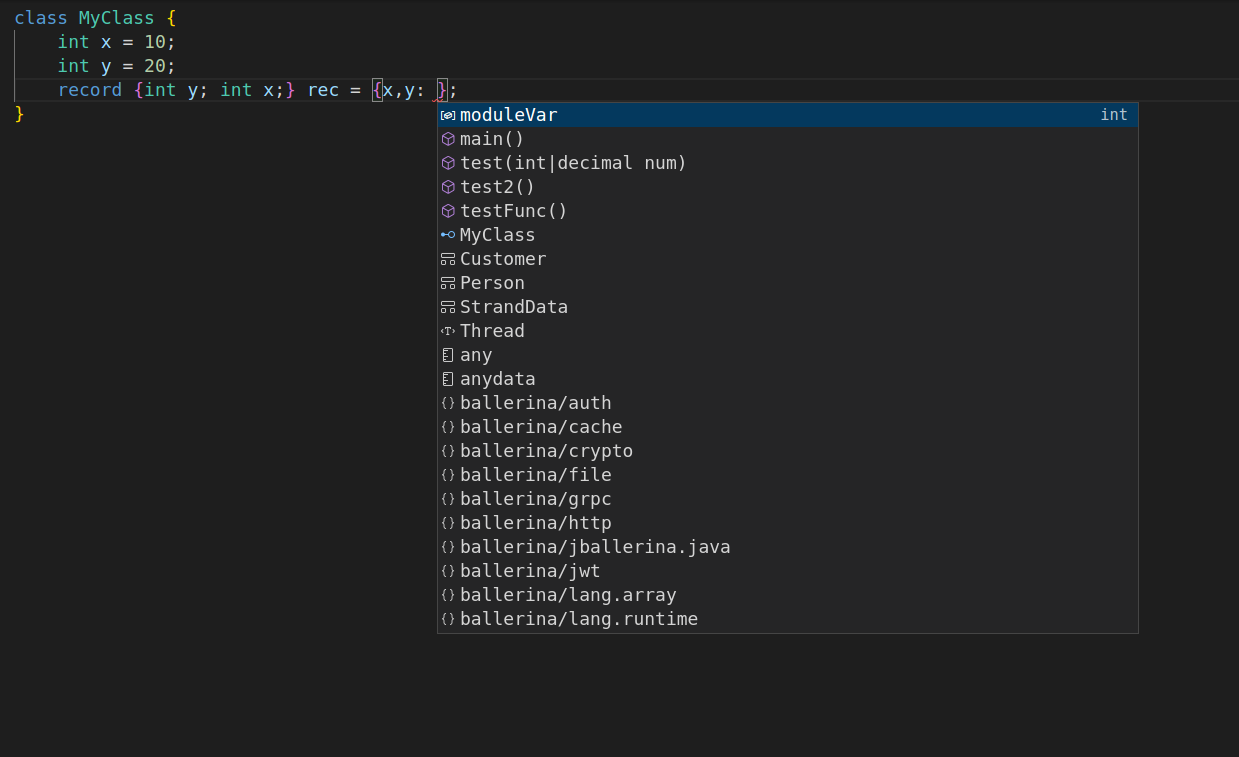Place cursor on the MyClass class name

click(117, 18)
